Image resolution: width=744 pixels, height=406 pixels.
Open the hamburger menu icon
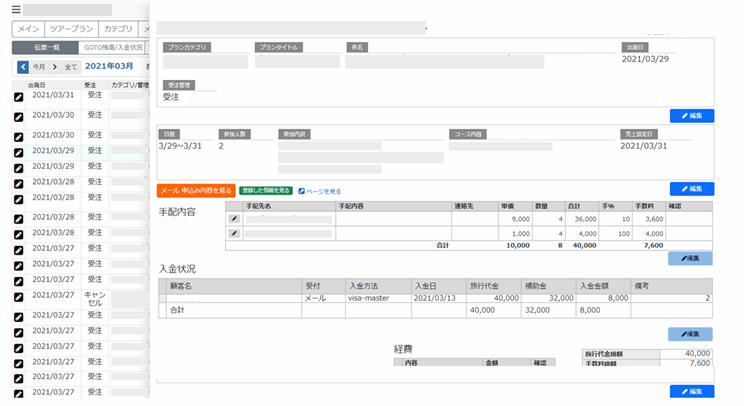pyautogui.click(x=16, y=10)
